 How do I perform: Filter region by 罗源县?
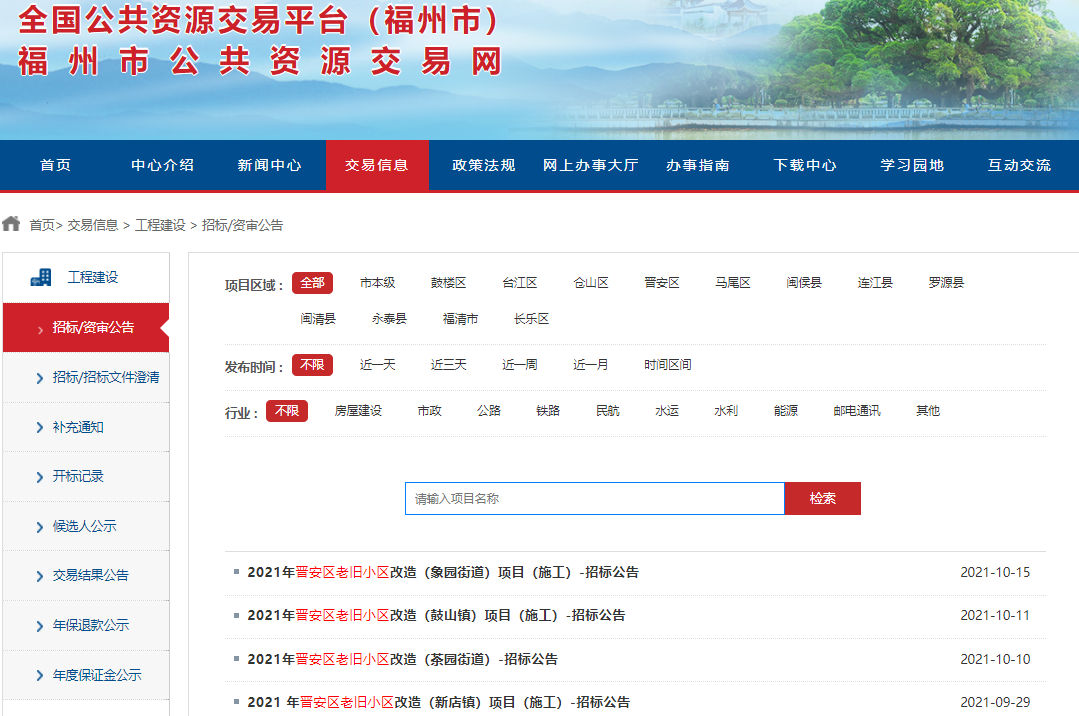[946, 283]
